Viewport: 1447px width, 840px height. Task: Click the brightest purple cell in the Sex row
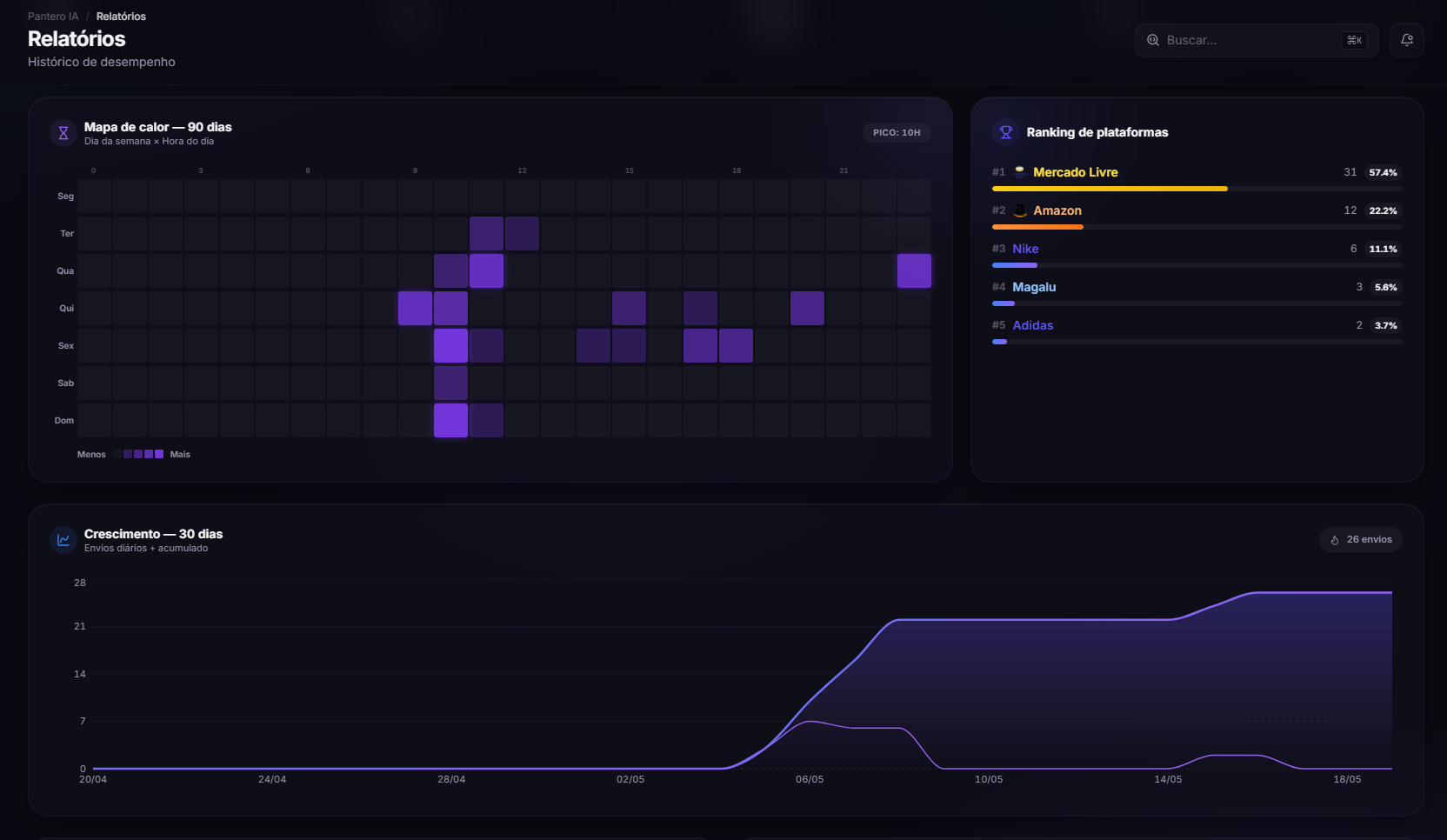450,345
